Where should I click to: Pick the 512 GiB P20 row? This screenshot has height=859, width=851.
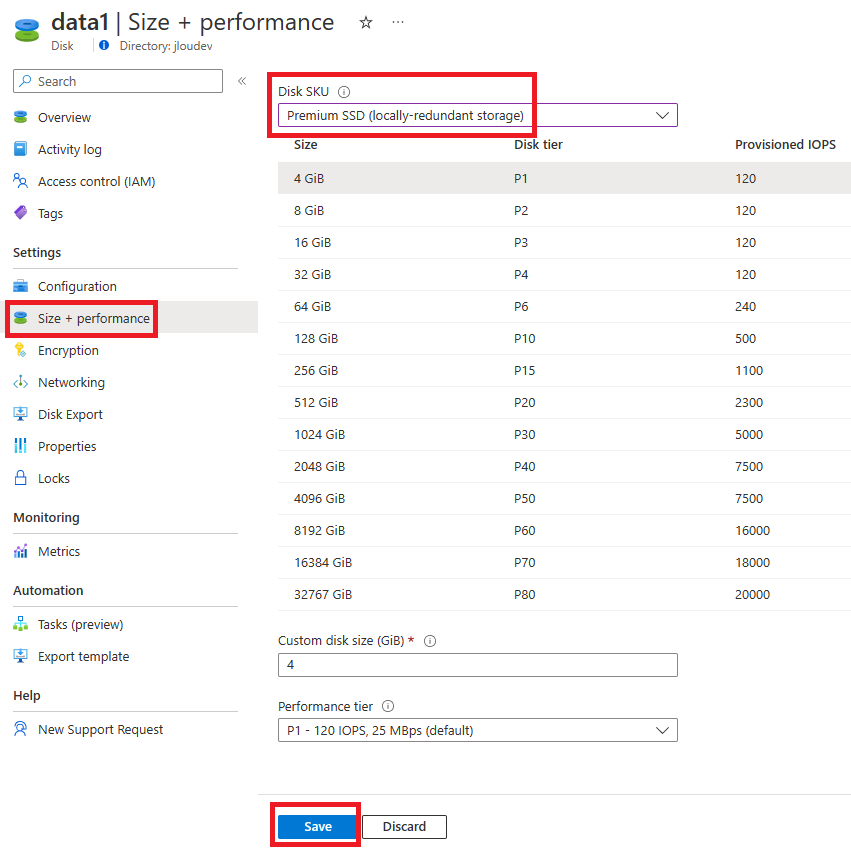pyautogui.click(x=564, y=402)
